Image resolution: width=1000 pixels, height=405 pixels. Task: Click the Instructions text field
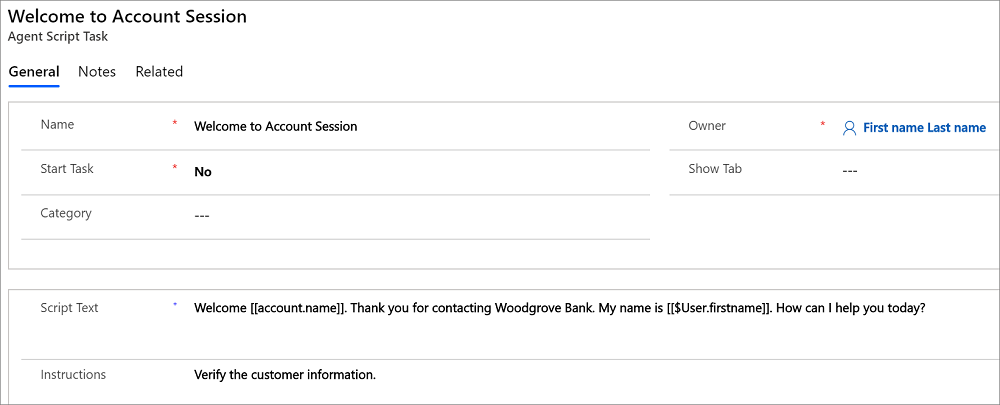coord(594,374)
